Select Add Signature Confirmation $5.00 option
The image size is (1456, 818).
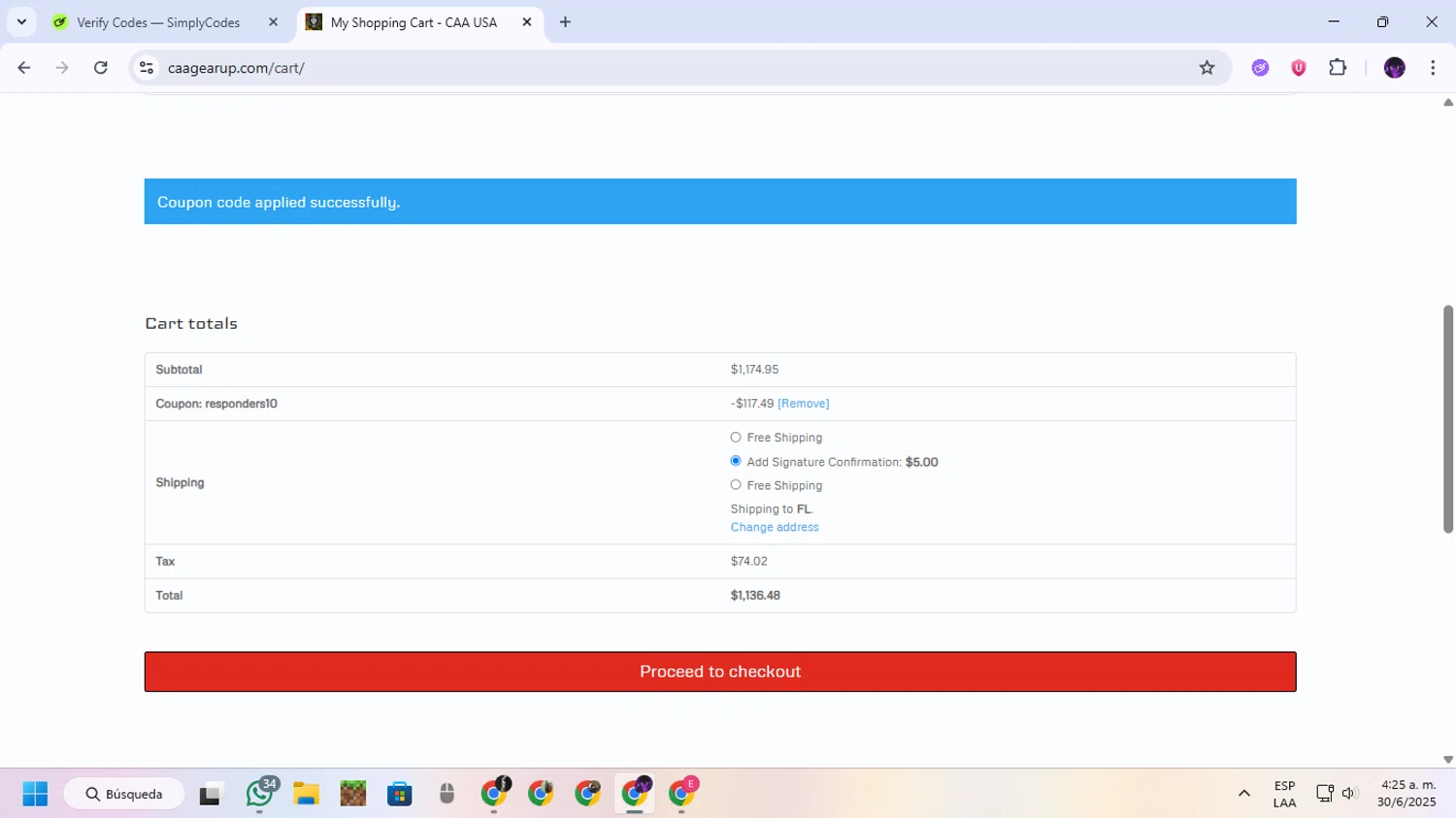(x=736, y=462)
